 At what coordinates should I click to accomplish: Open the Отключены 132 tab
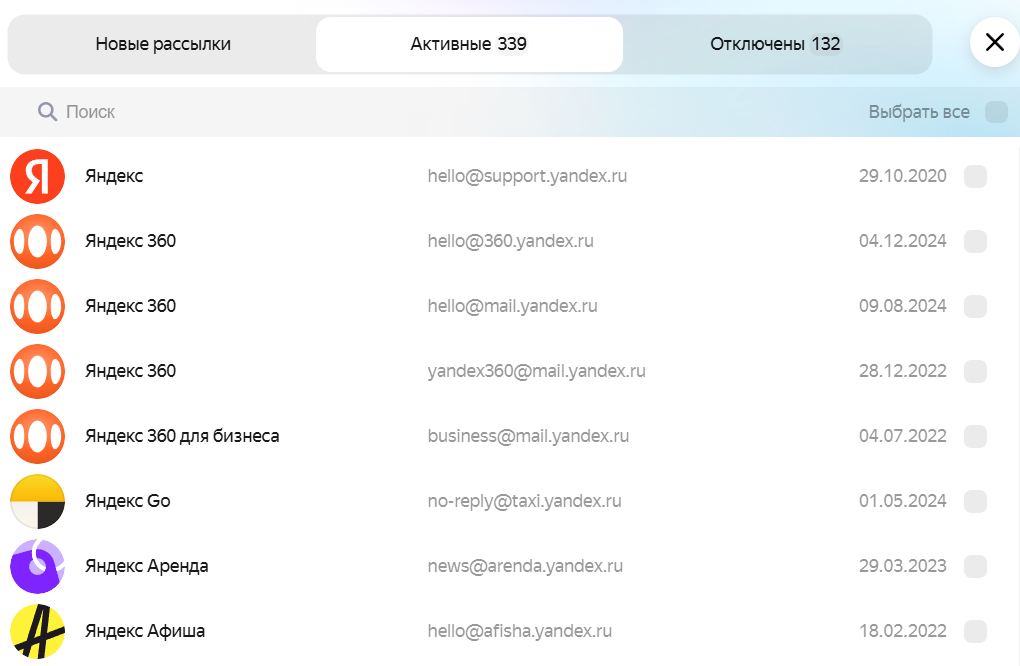(x=775, y=44)
